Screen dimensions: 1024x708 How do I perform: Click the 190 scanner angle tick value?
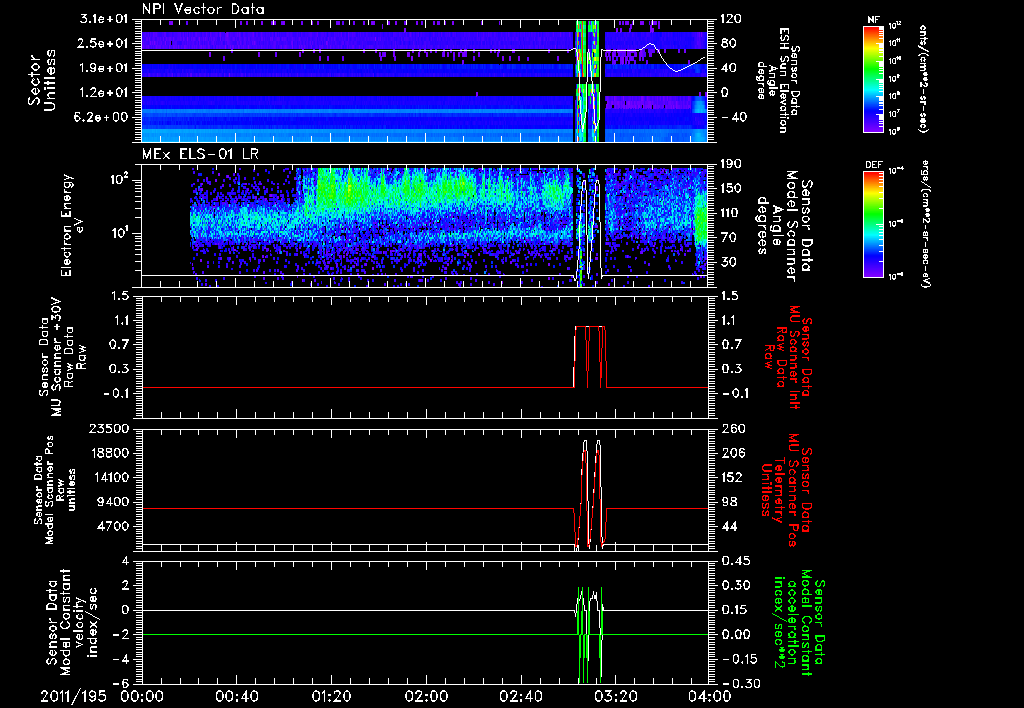tap(730, 164)
